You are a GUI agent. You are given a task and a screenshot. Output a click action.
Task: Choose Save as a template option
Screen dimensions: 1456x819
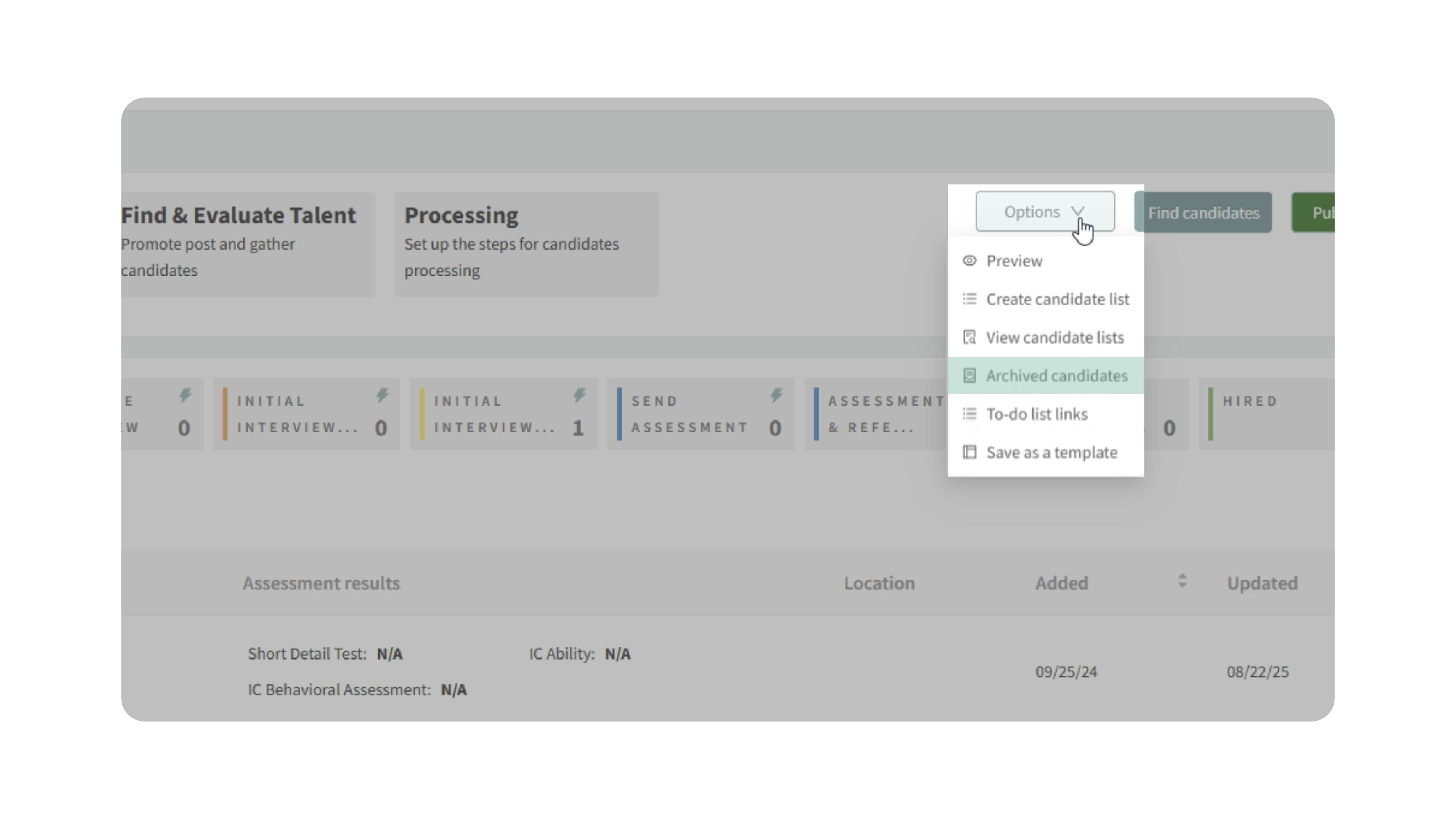point(1051,452)
